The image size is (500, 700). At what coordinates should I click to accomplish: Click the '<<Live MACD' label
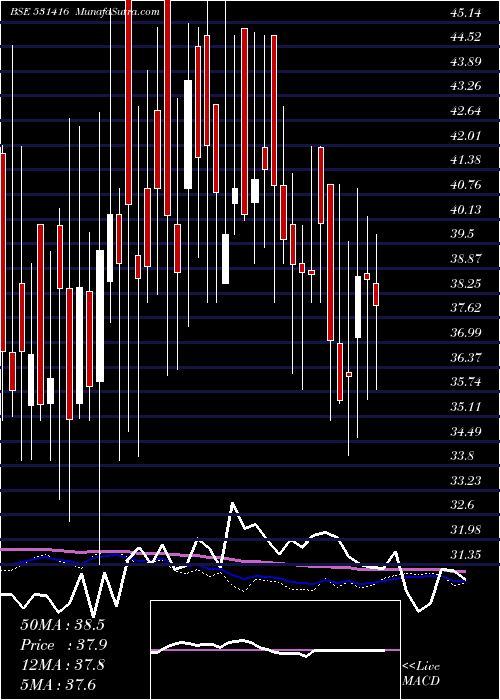[421, 673]
